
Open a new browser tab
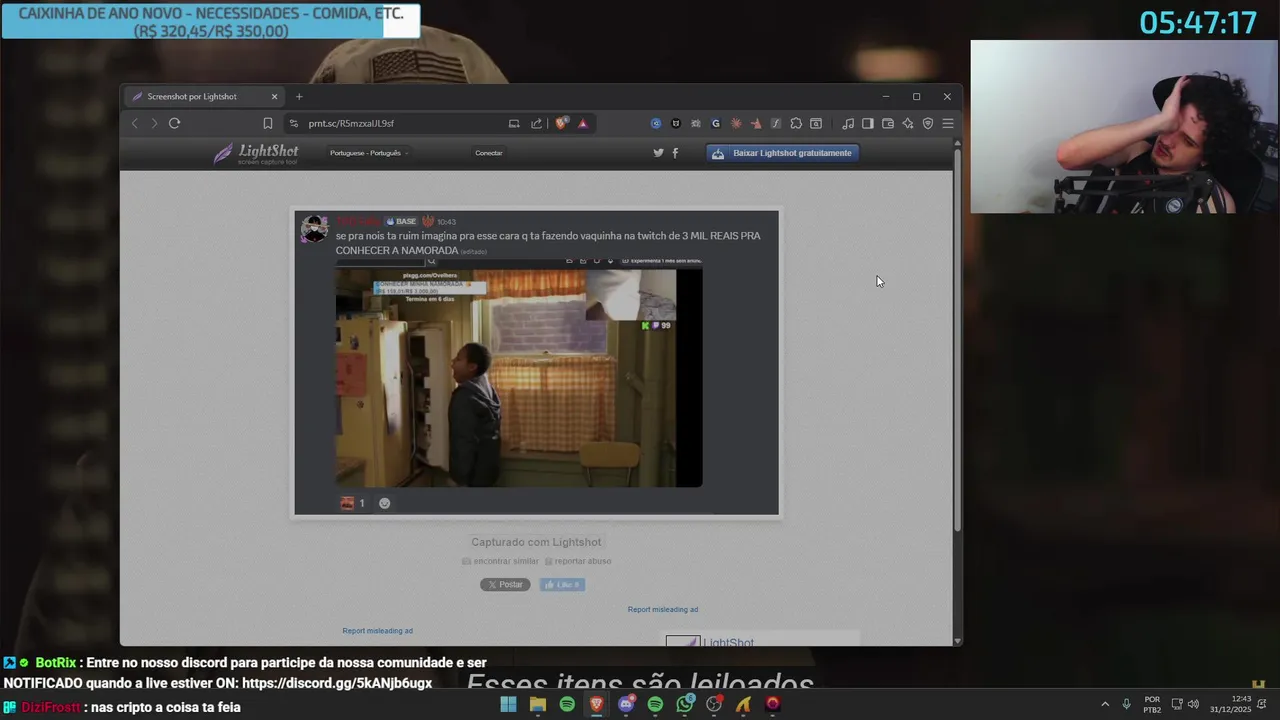coord(299,96)
